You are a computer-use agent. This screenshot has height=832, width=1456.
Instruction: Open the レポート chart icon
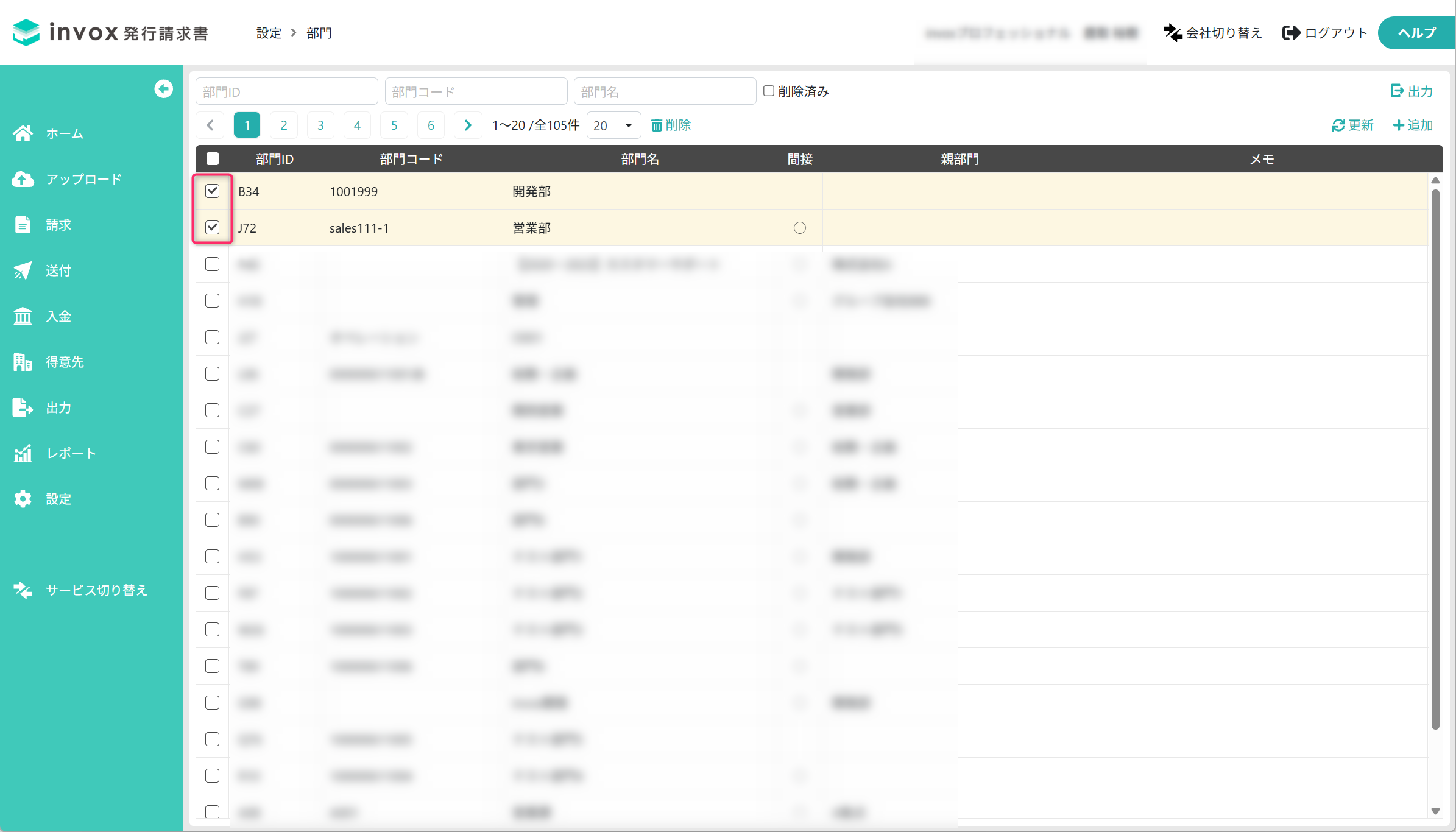(23, 453)
